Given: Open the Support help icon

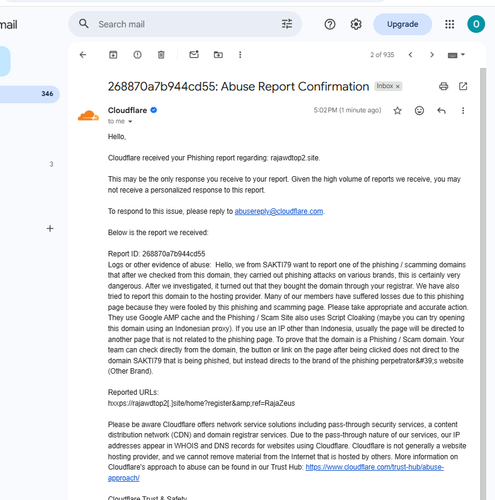Looking at the screenshot, I should tap(330, 24).
